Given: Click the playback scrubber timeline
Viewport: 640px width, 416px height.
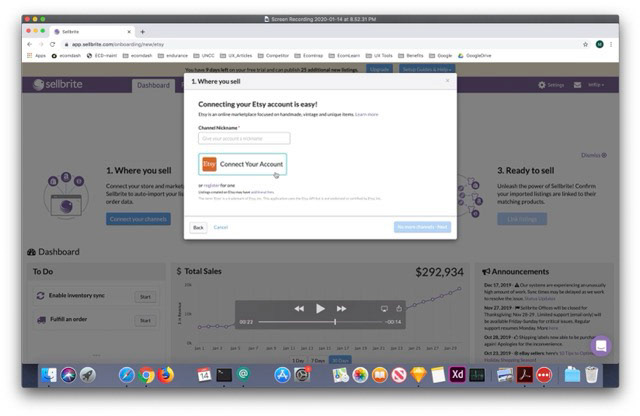Looking at the screenshot, I should [x=320, y=322].
